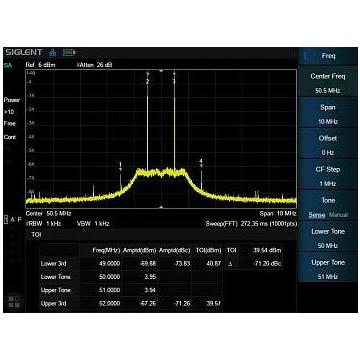This screenshot has width=360, height=360.
Task: Select the CF Step 1 MHz softkey
Action: 328,174
